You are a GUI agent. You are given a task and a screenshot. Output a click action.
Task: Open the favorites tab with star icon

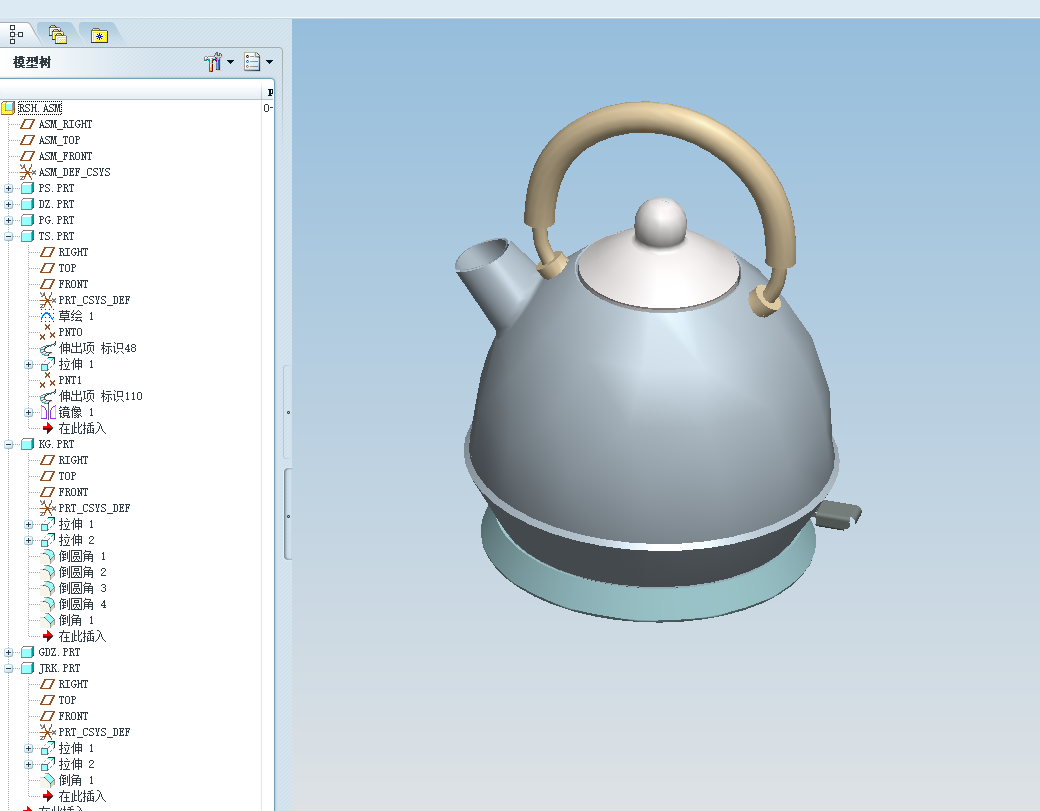[x=99, y=35]
